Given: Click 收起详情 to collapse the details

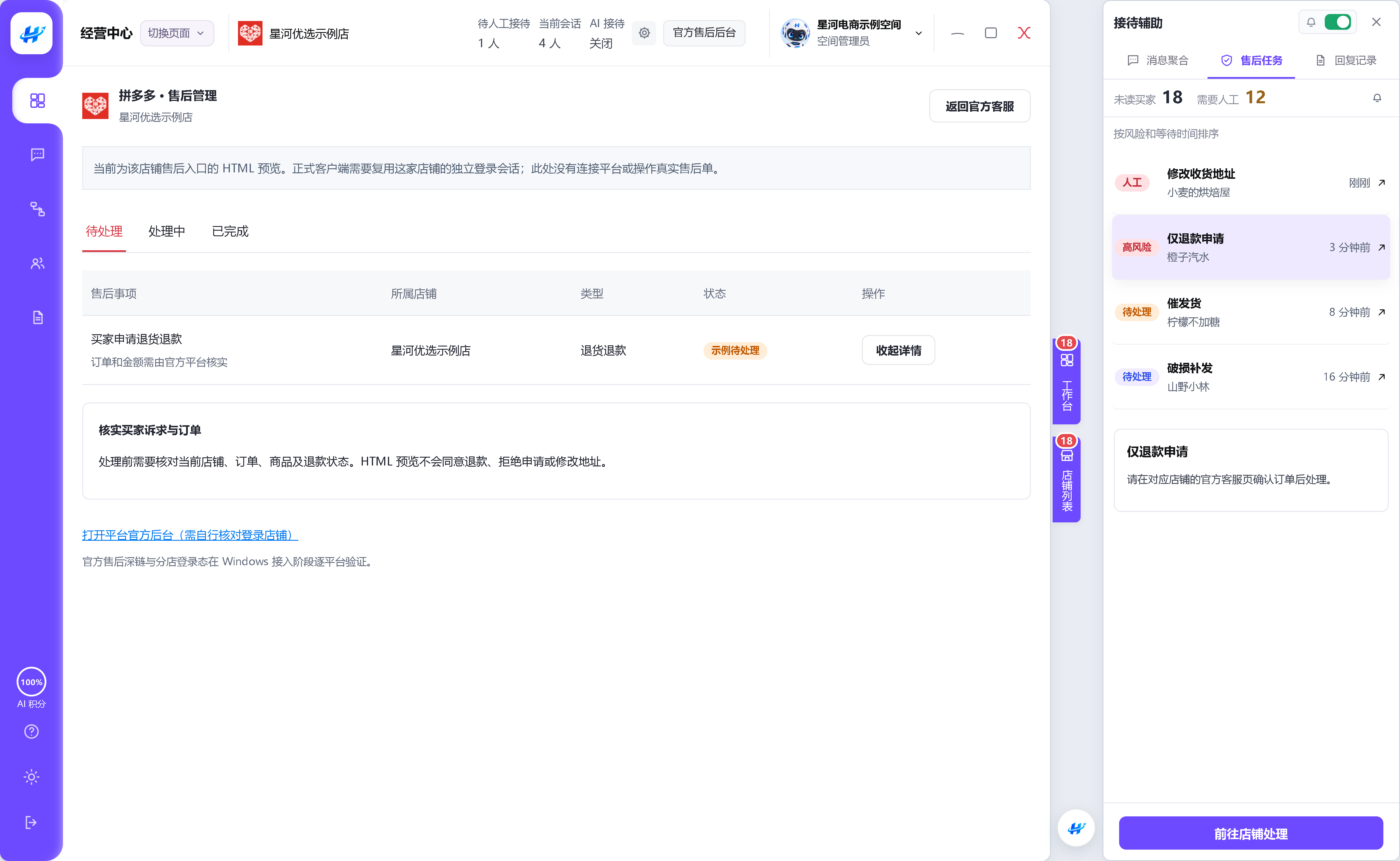Looking at the screenshot, I should [x=898, y=350].
